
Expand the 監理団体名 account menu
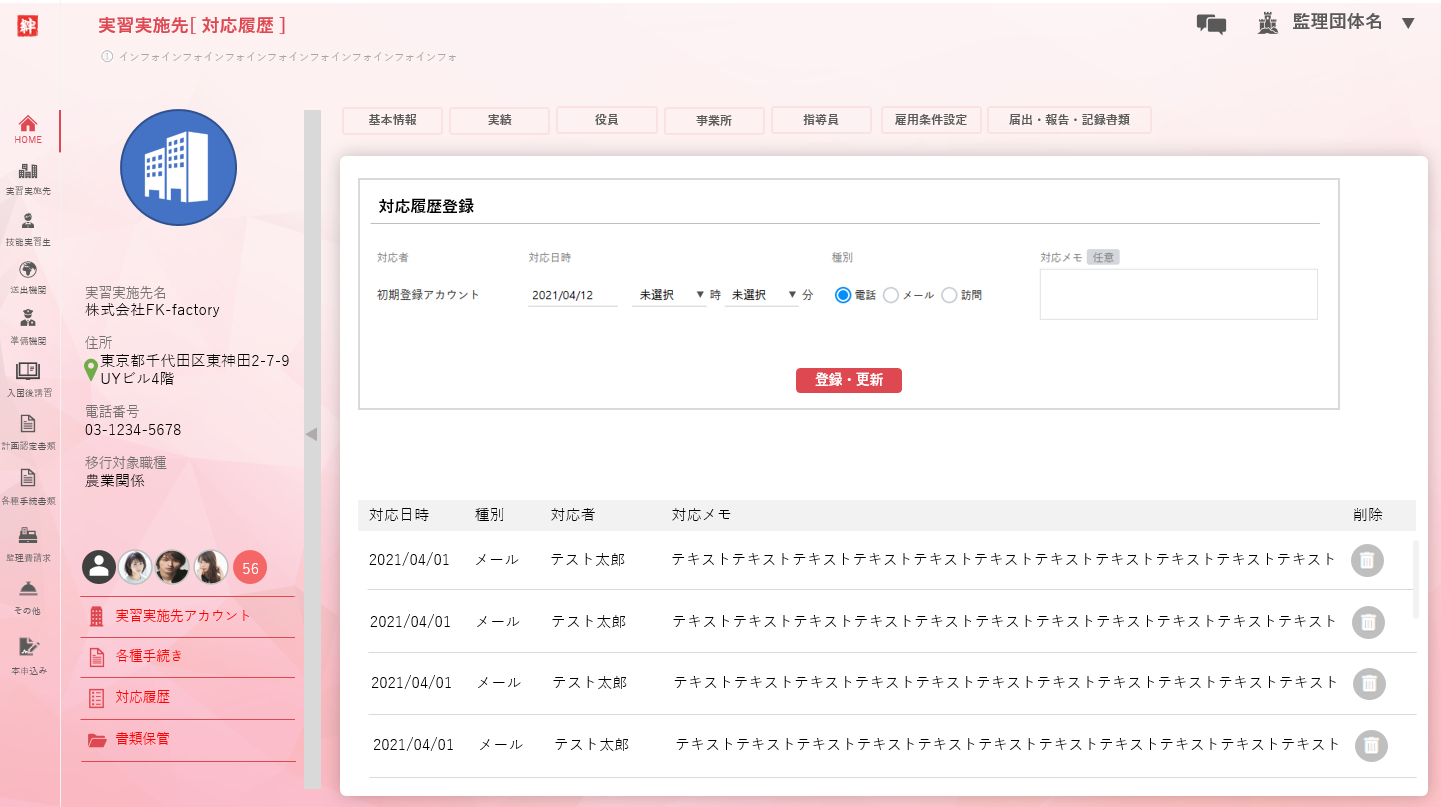coord(1408,23)
